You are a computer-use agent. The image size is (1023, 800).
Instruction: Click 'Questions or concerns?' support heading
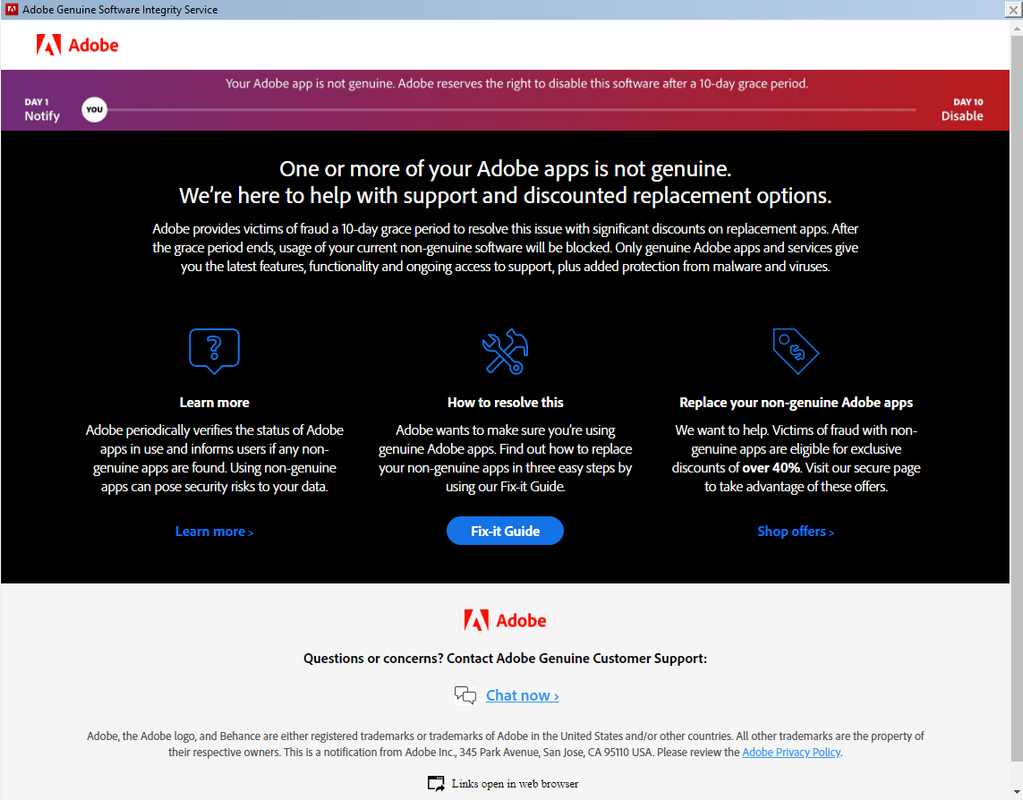(x=505, y=658)
